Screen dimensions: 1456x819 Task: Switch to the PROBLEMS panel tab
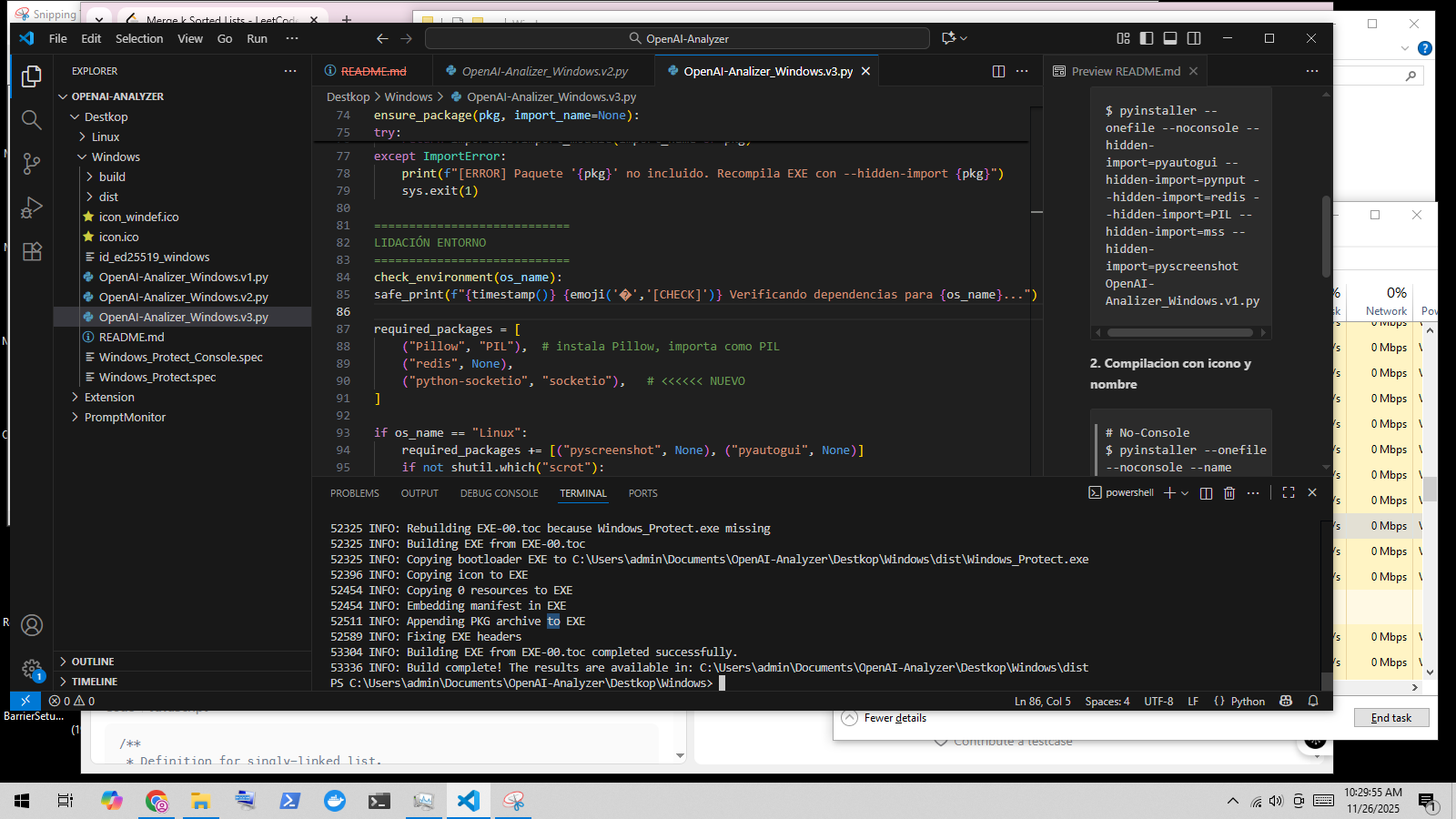tap(354, 493)
